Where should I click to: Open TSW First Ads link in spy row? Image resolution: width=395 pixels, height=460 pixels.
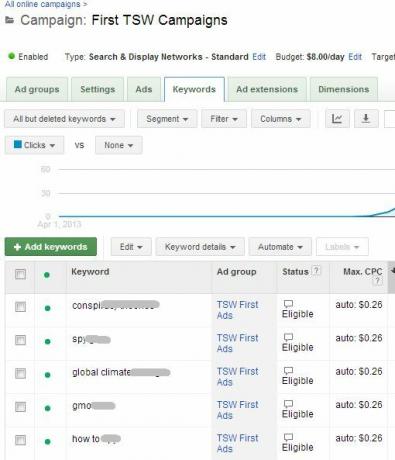[x=238, y=343]
